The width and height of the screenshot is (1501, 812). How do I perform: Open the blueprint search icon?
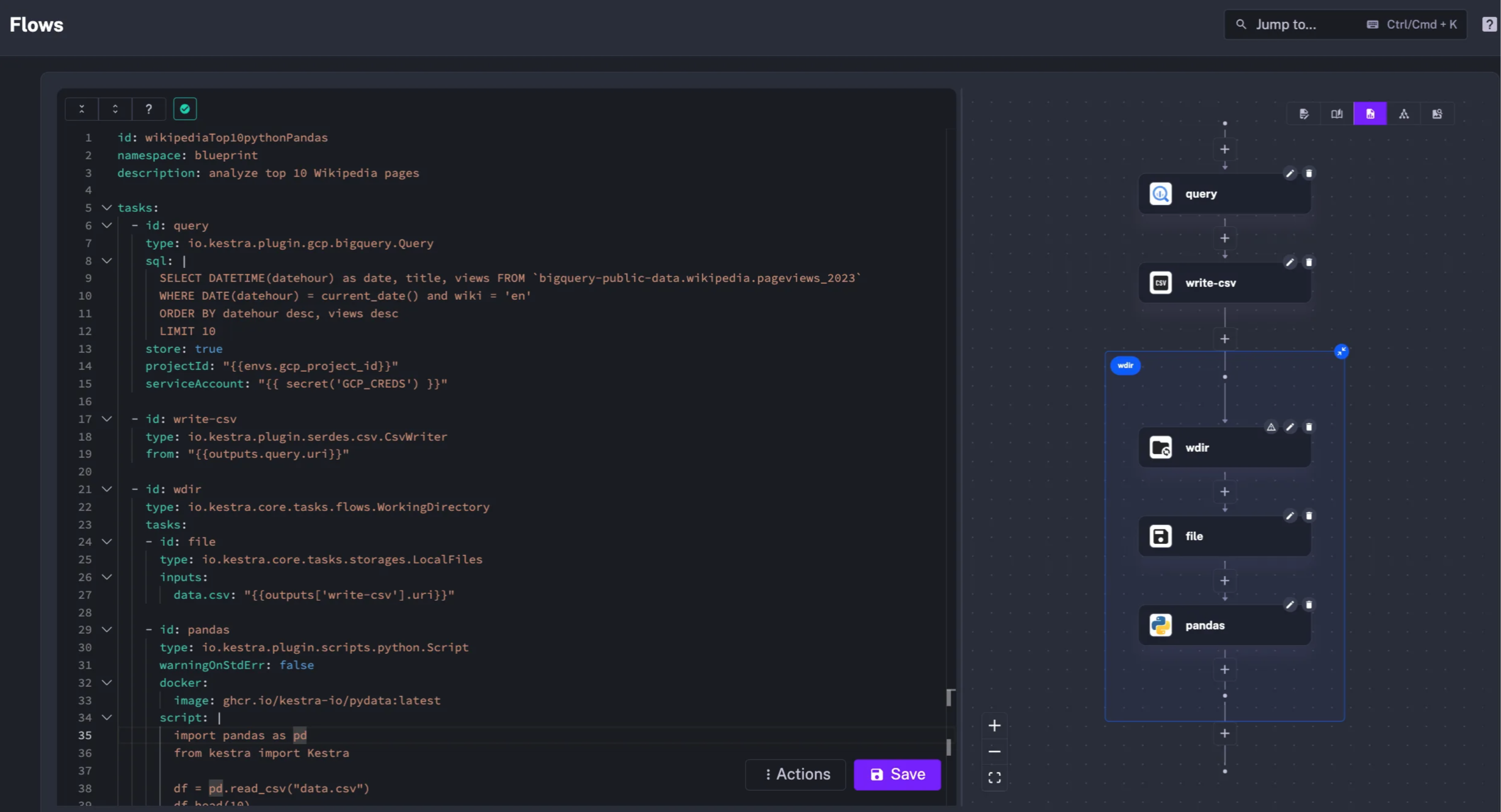click(x=1437, y=114)
